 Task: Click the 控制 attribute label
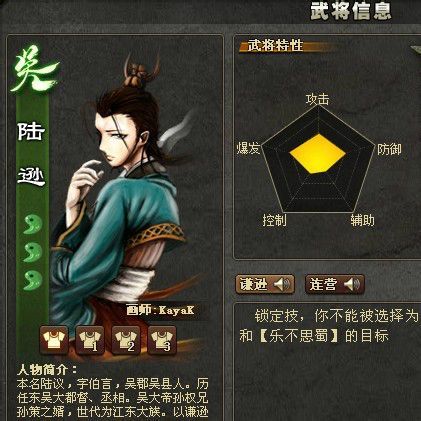tap(274, 220)
